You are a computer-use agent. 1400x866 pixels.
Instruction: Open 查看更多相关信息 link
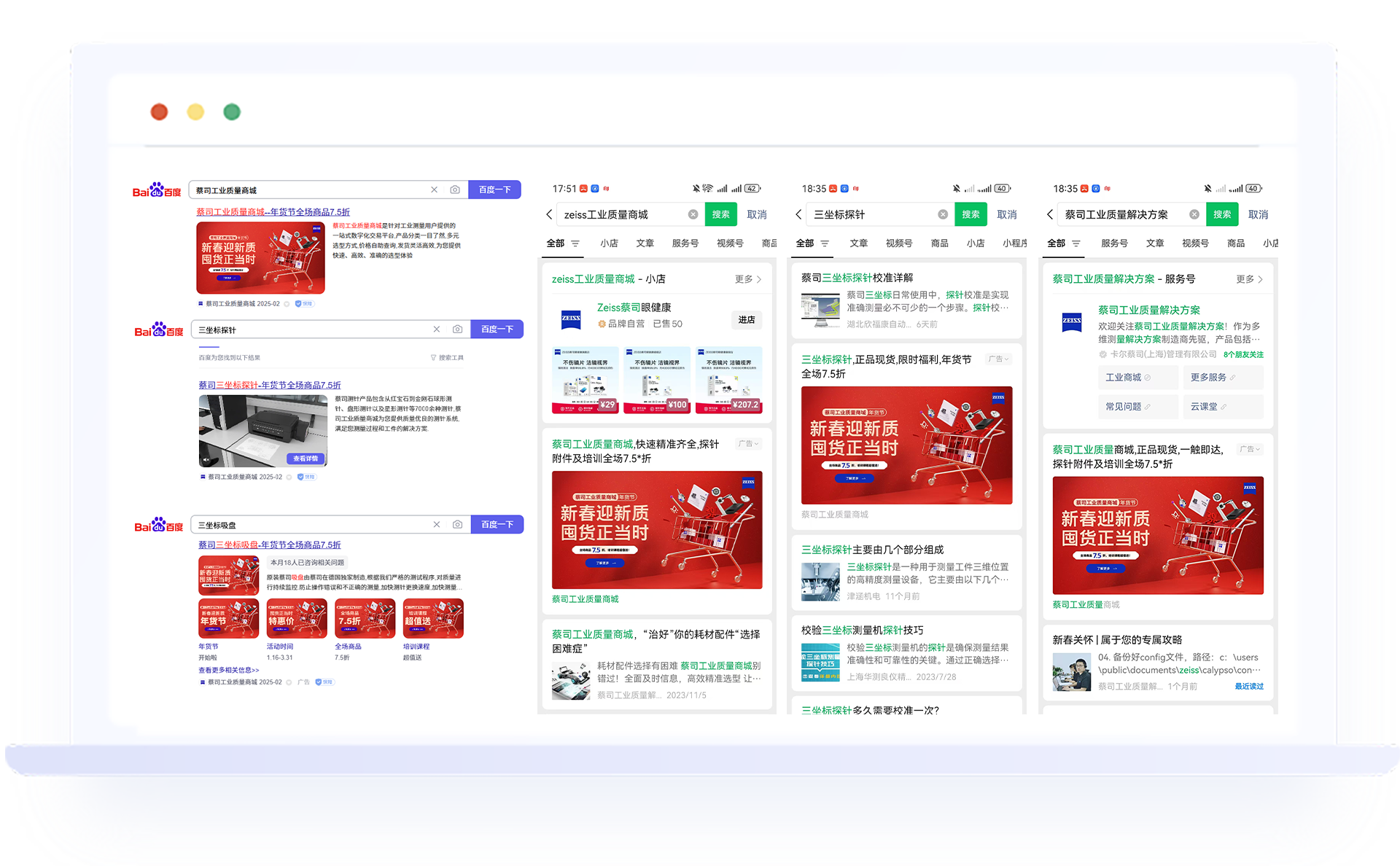coord(228,670)
